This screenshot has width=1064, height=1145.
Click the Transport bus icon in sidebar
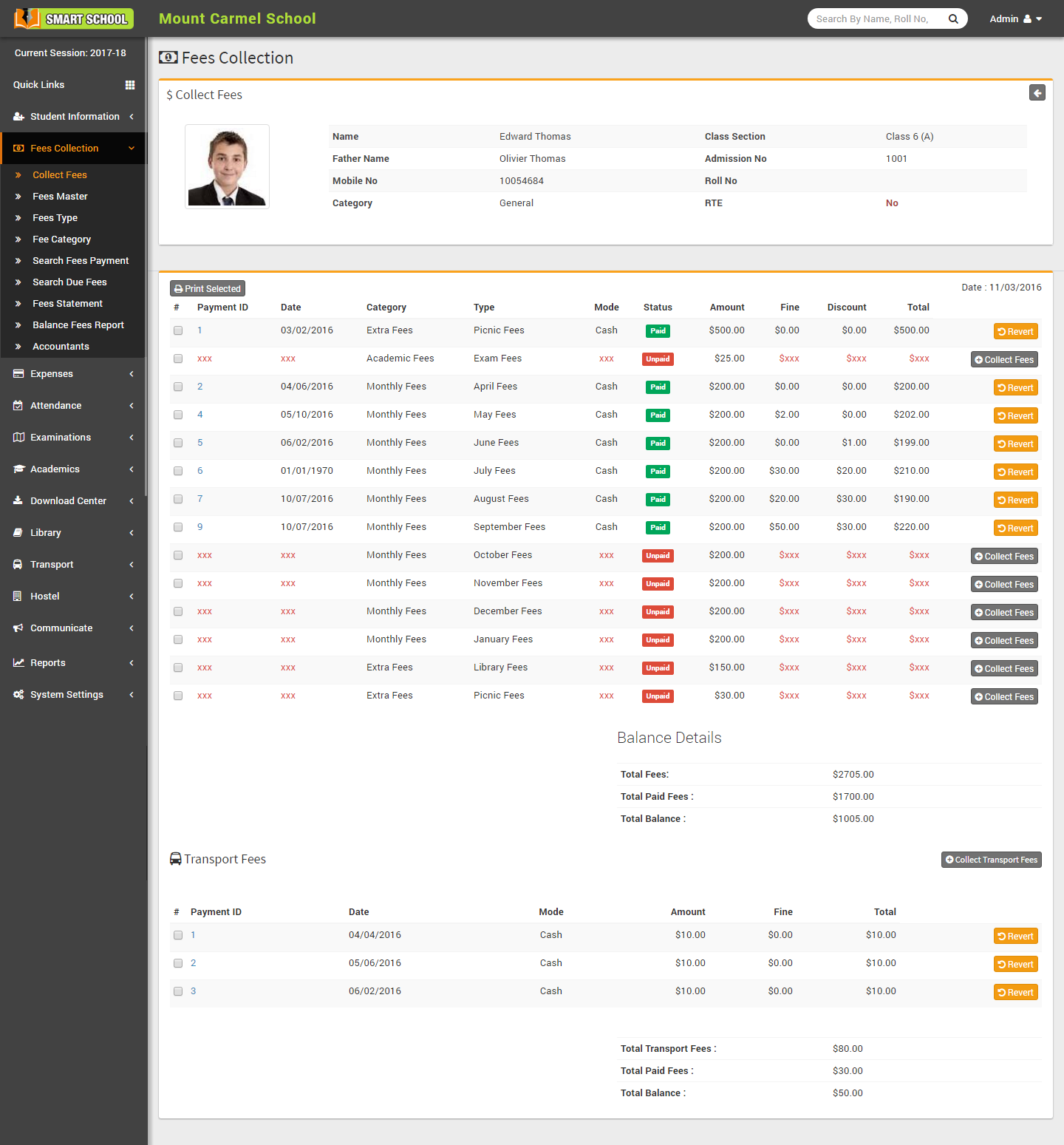pos(18,565)
